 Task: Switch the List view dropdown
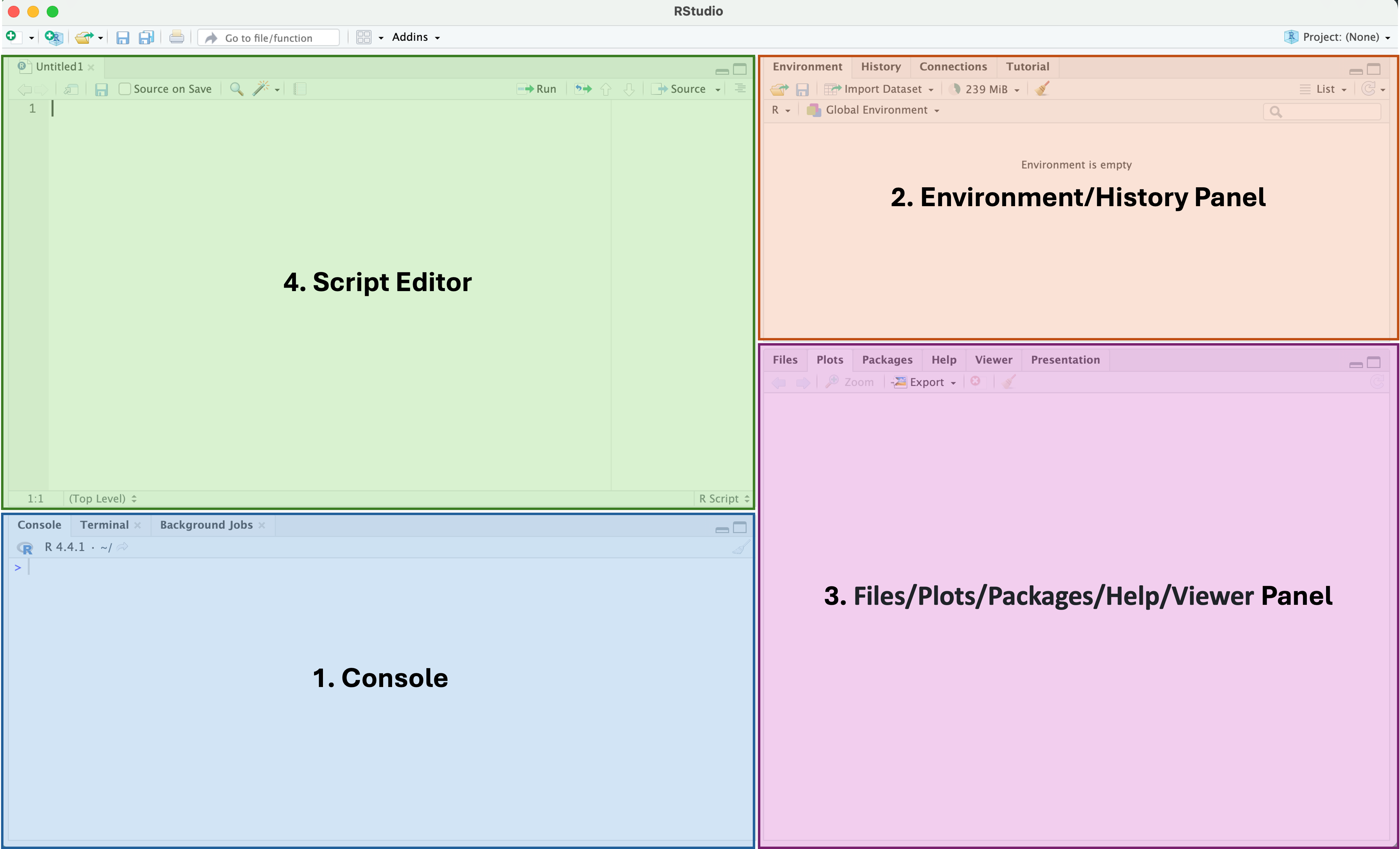(1323, 89)
